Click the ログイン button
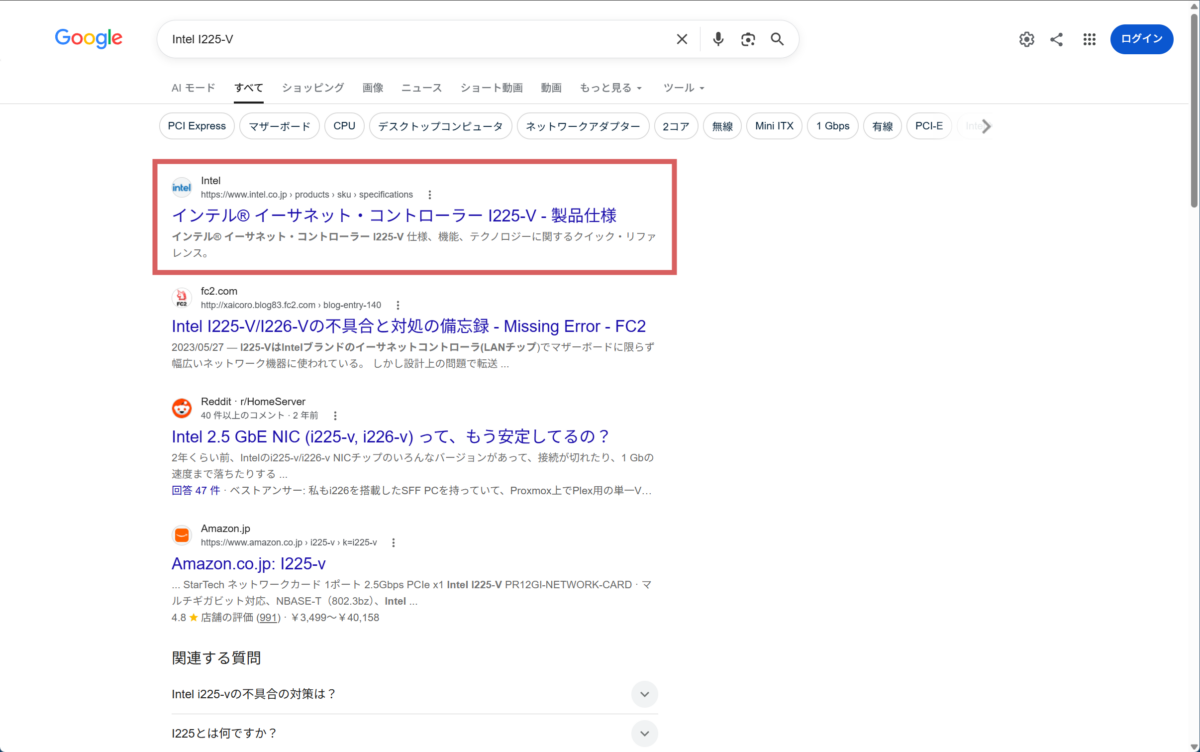 (1142, 39)
